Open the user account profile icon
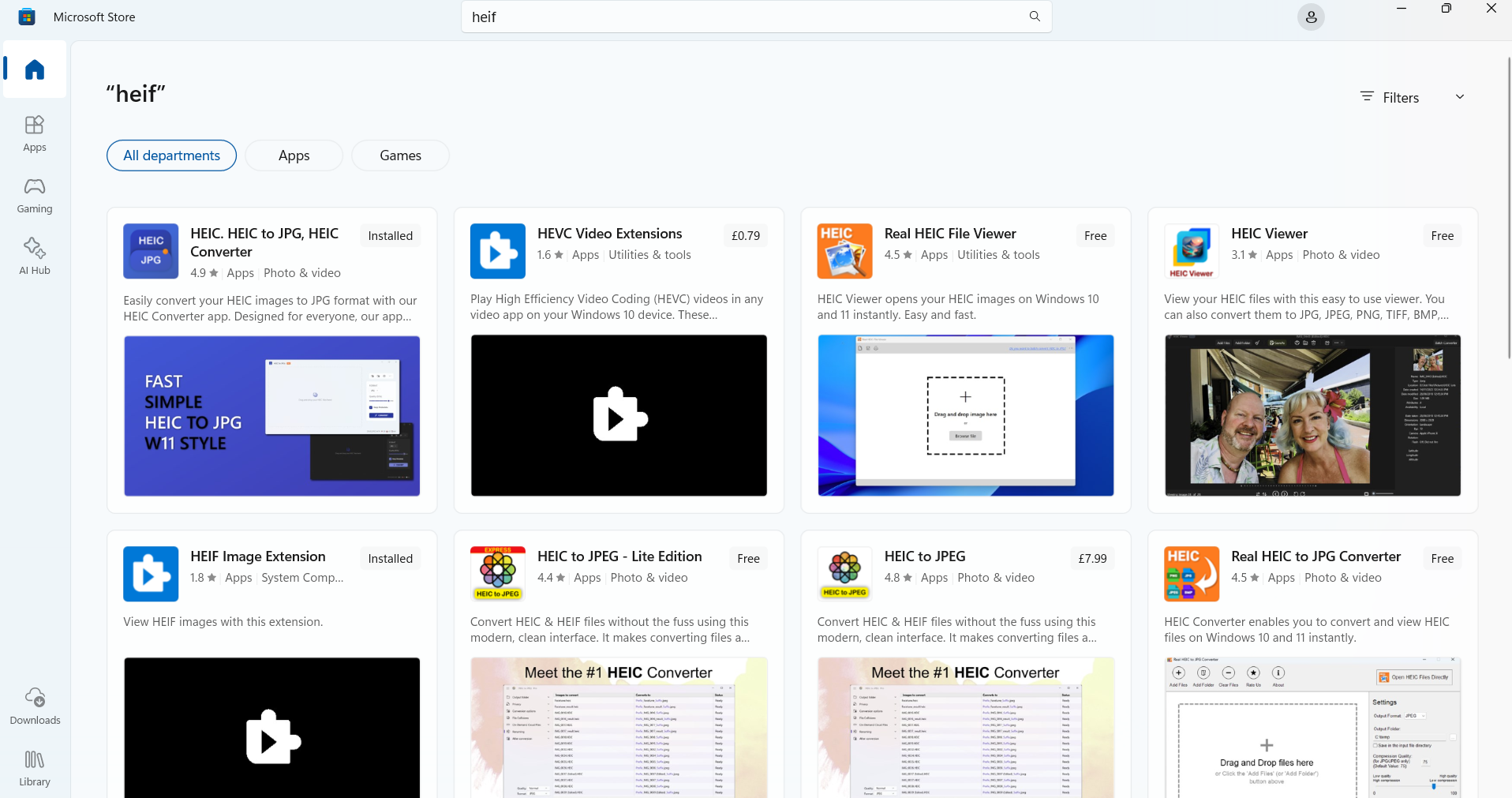The image size is (1512, 798). coord(1311,17)
